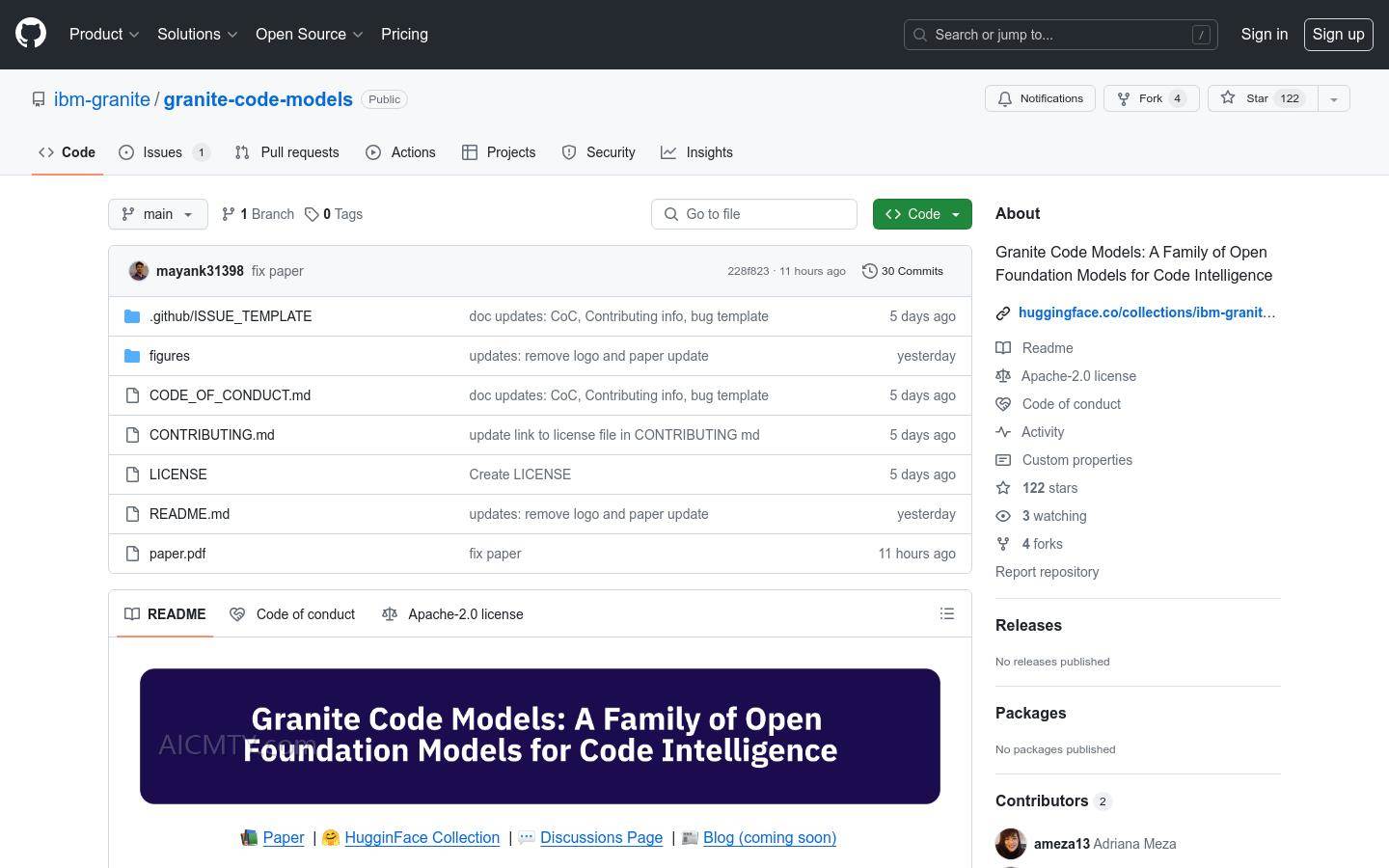1389x868 pixels.
Task: Open the HugginFace Collection link
Action: (x=422, y=837)
